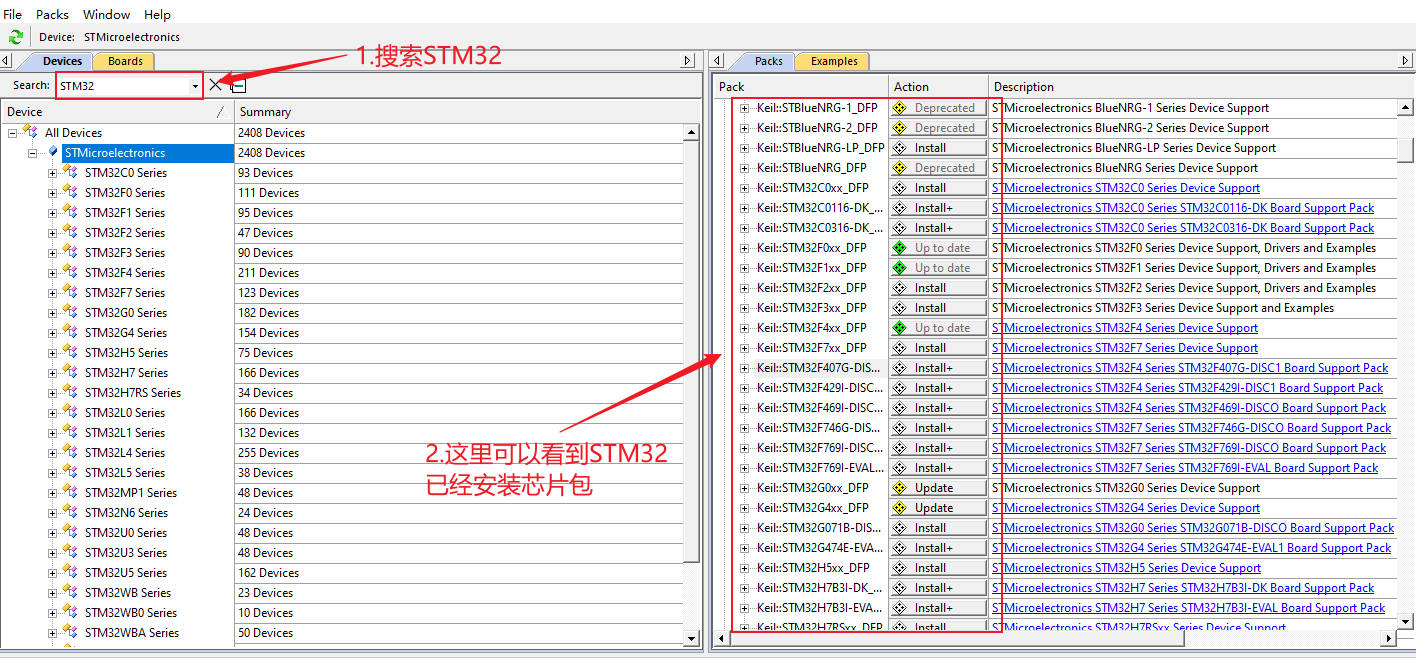This screenshot has height=658, width=1416.
Task: Open the Packs menu
Action: click(x=53, y=14)
